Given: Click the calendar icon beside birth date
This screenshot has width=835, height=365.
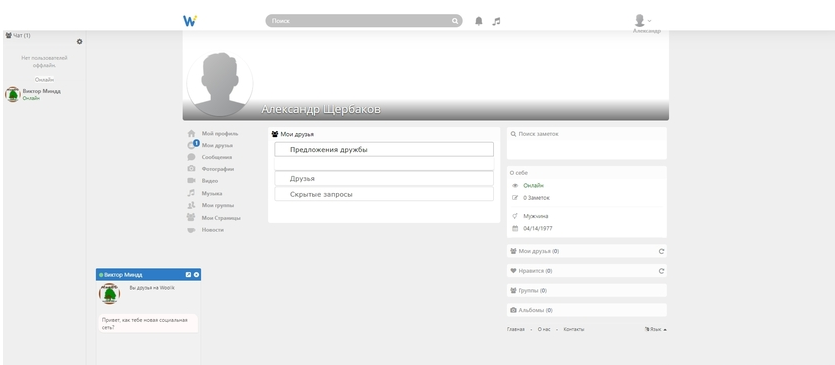Looking at the screenshot, I should [515, 229].
